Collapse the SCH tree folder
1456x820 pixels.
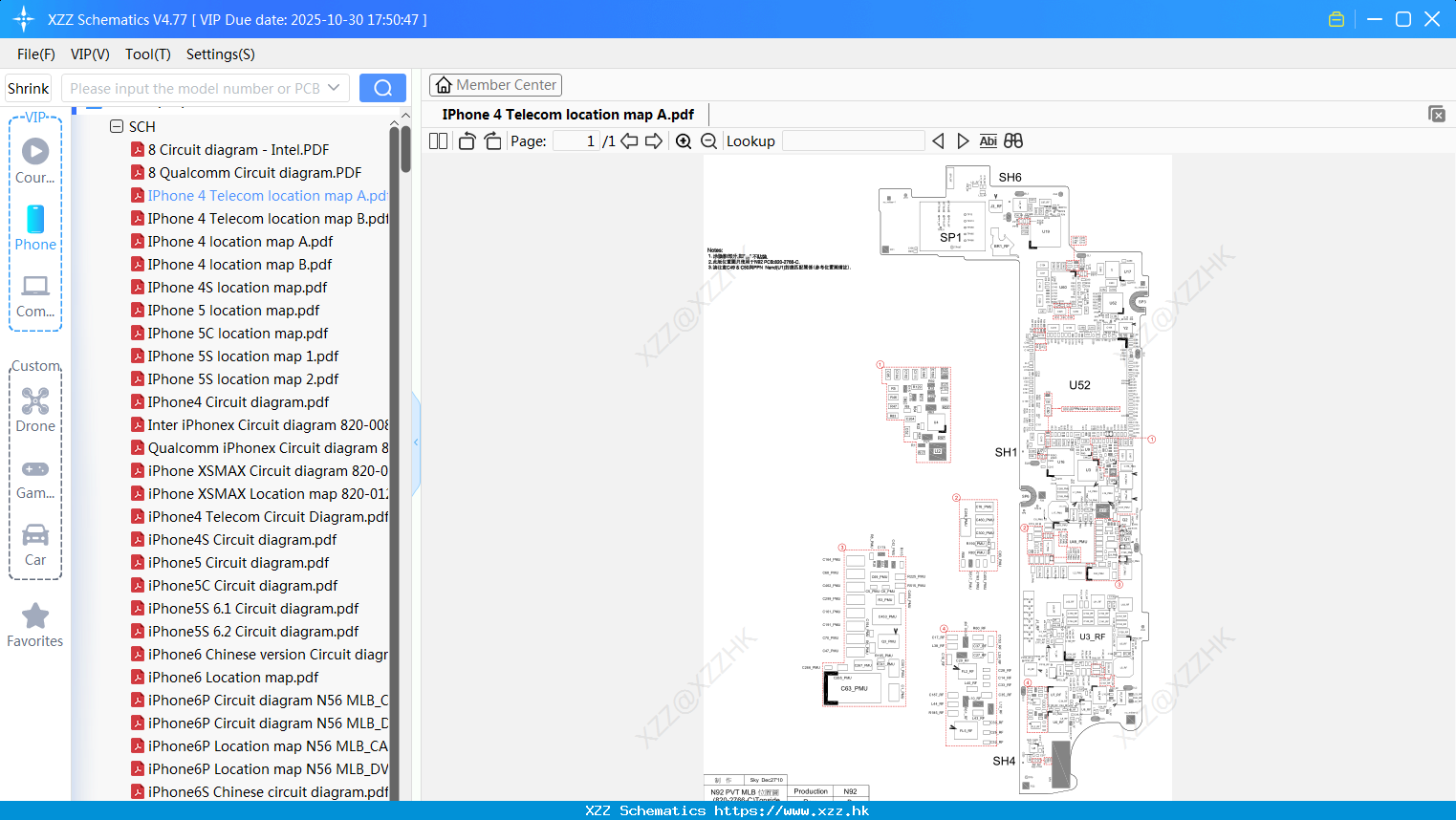point(117,126)
